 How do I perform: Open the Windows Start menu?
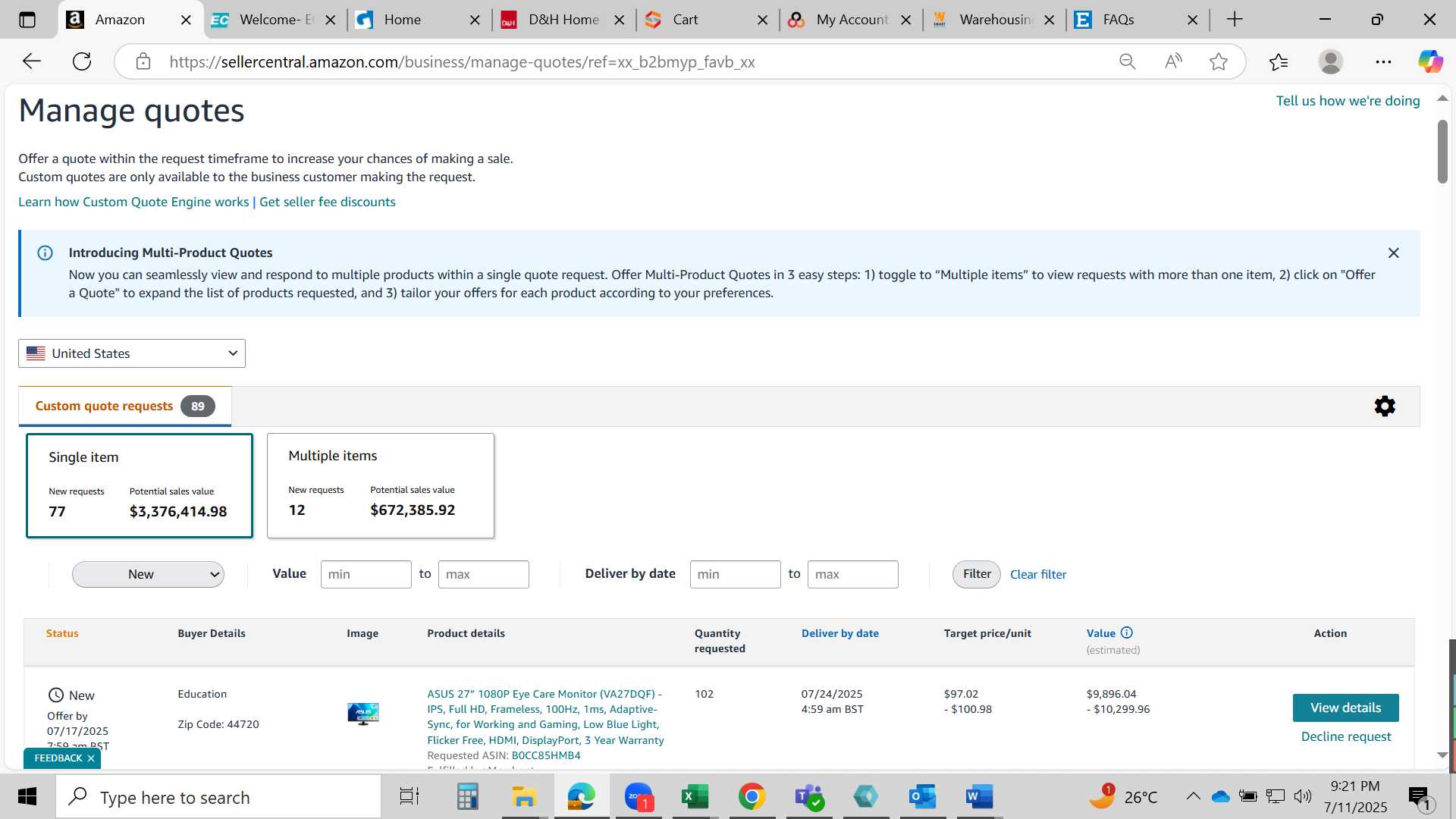click(27, 796)
